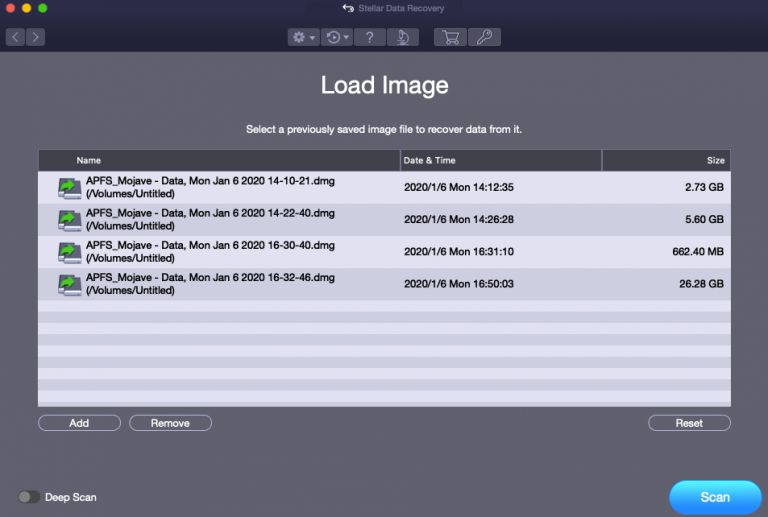The image size is (768, 517).
Task: Open the resume recovery history dropdown
Action: pos(337,37)
